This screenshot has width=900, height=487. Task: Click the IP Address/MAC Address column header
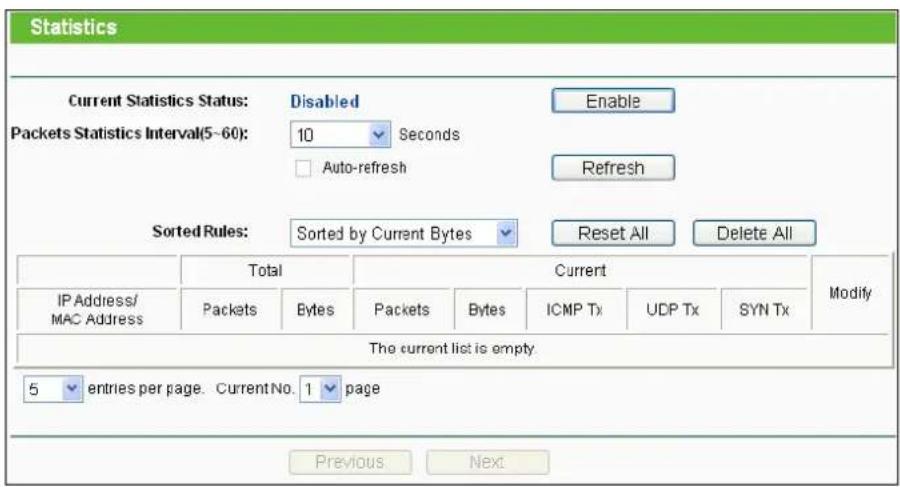pyautogui.click(x=97, y=310)
